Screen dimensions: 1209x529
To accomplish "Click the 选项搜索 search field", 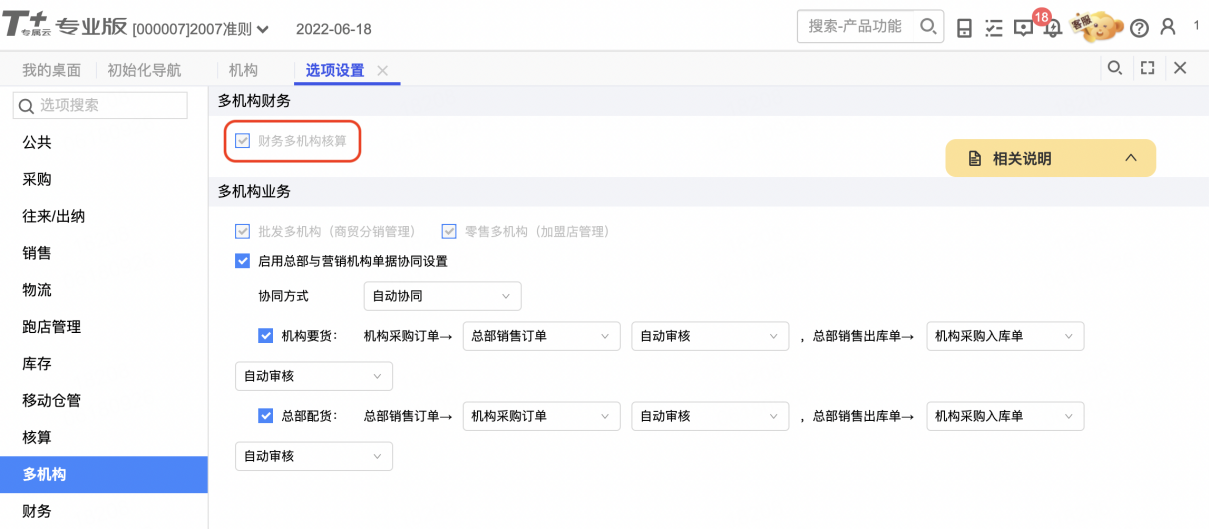I will click(x=100, y=105).
